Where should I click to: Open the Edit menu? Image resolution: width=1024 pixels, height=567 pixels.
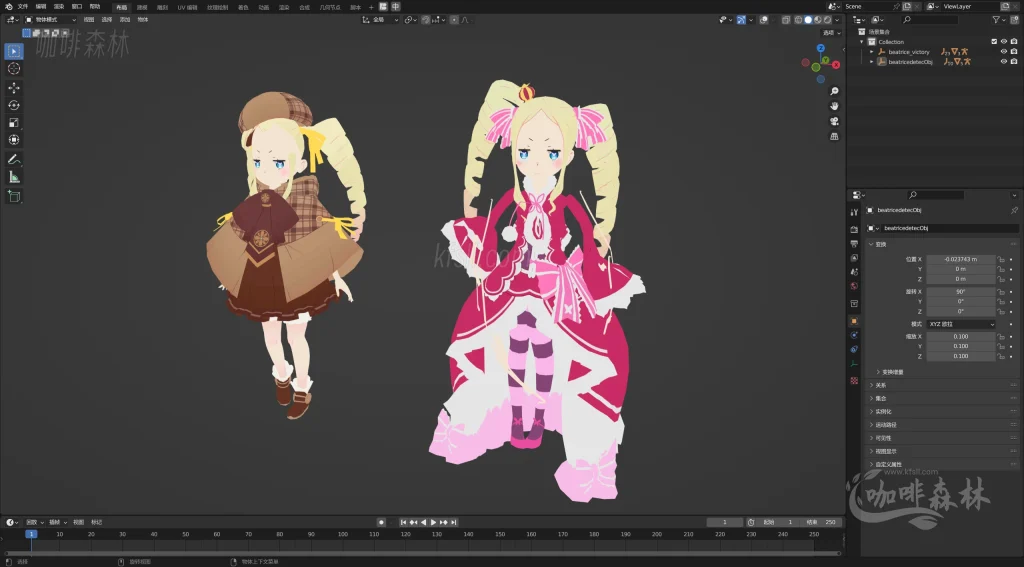[40, 7]
